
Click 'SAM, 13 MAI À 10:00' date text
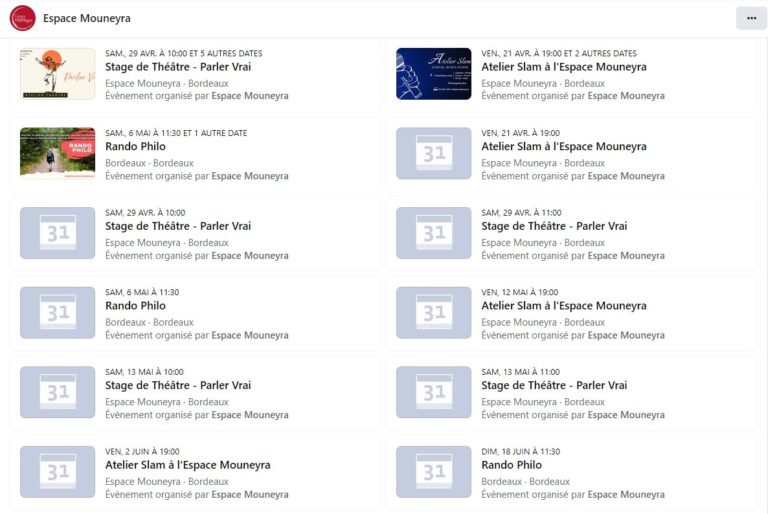(144, 372)
